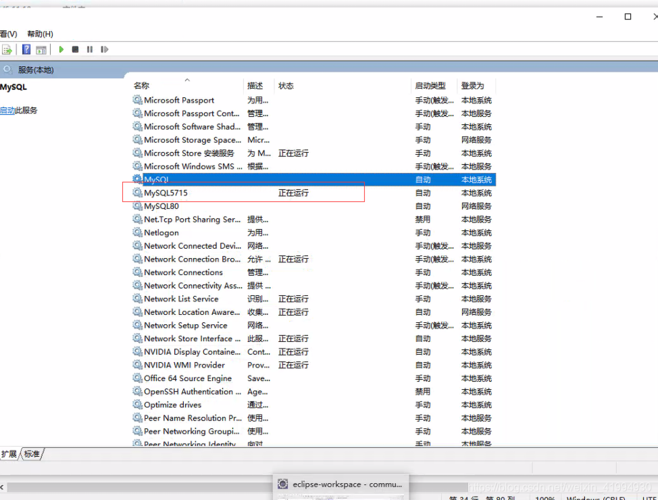Select Network Connectivity Assistant service

pos(193,285)
